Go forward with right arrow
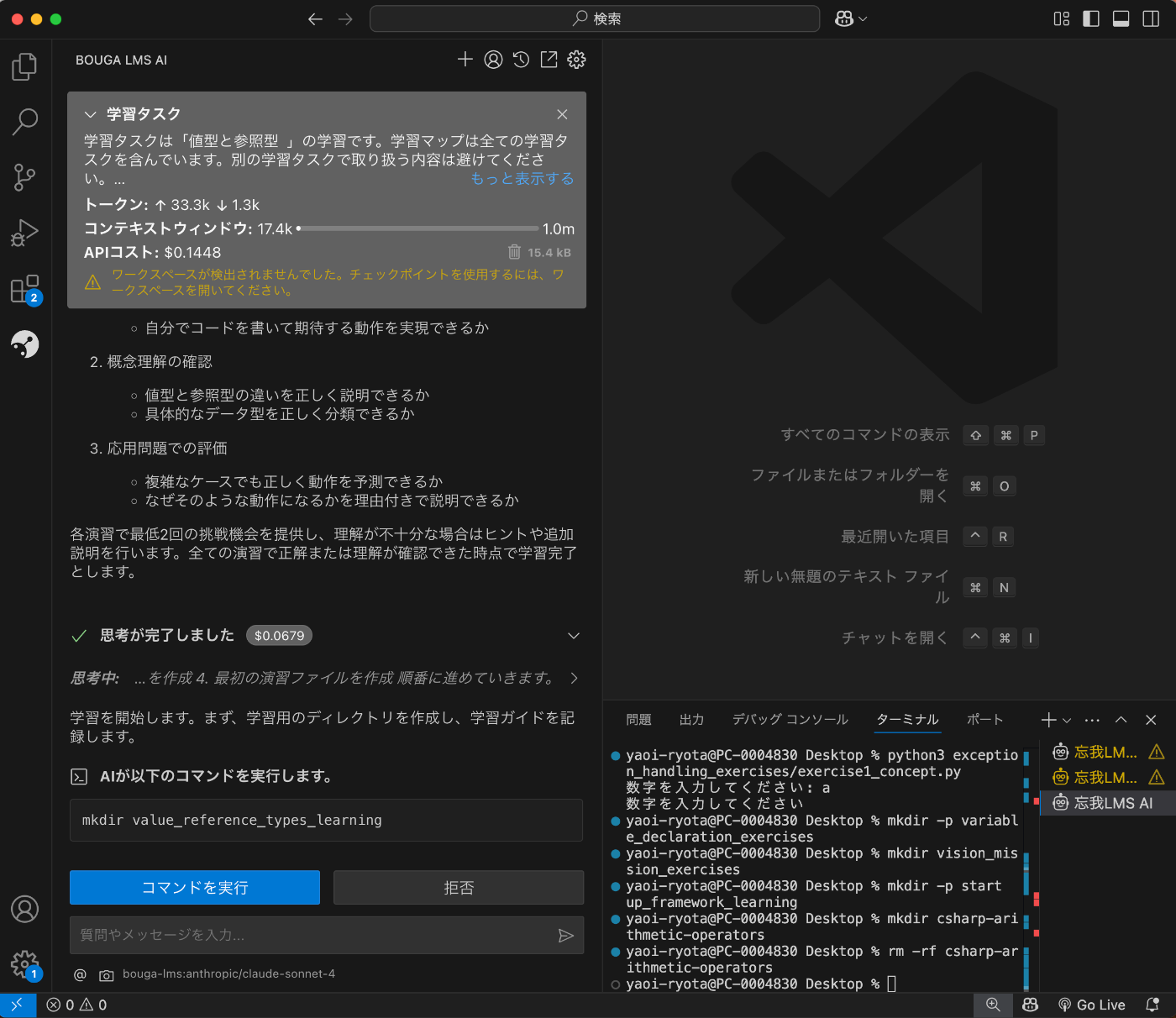This screenshot has width=1176, height=1018. pos(345,19)
